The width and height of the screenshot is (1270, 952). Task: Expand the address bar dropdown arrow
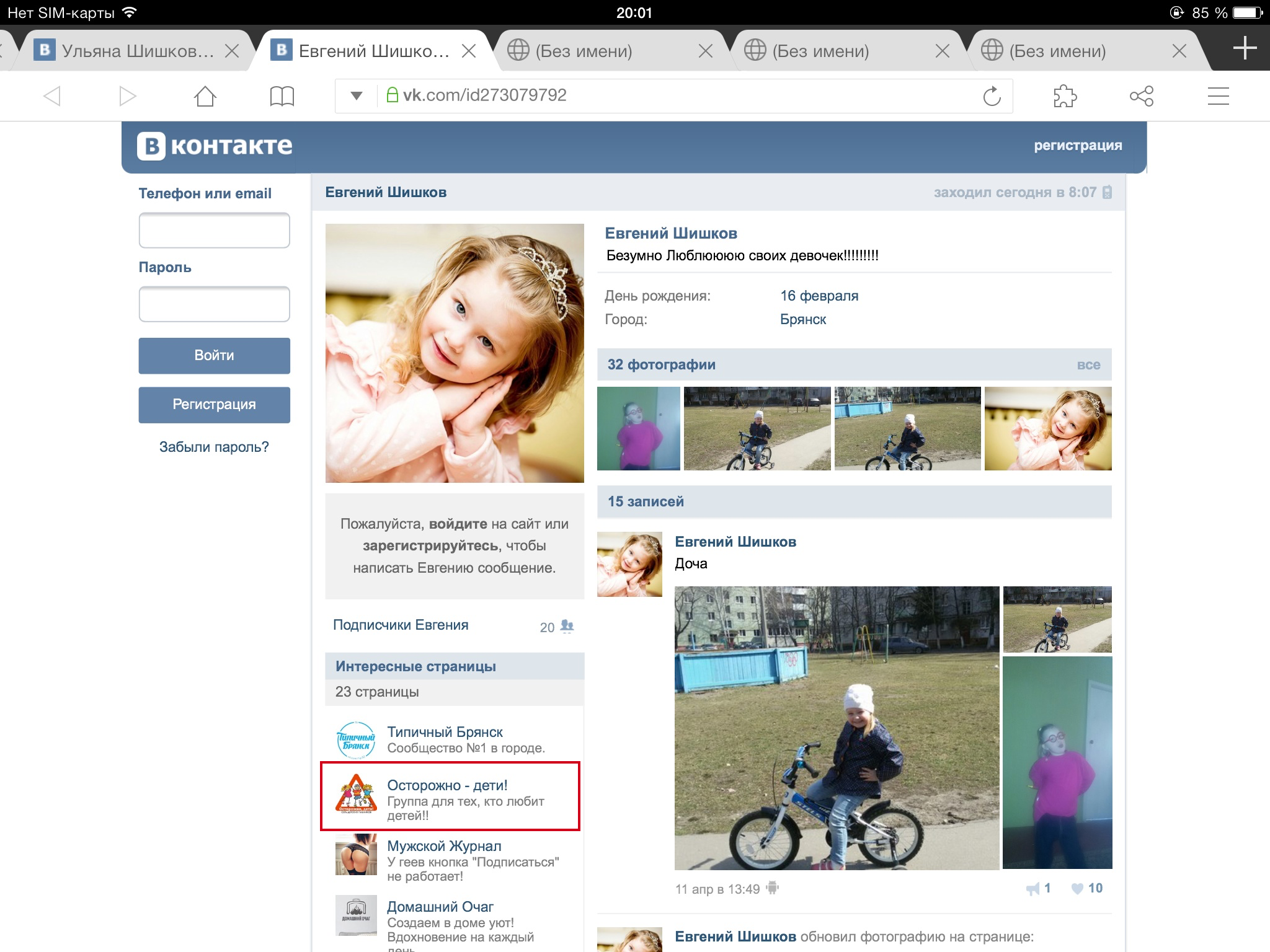(x=356, y=95)
